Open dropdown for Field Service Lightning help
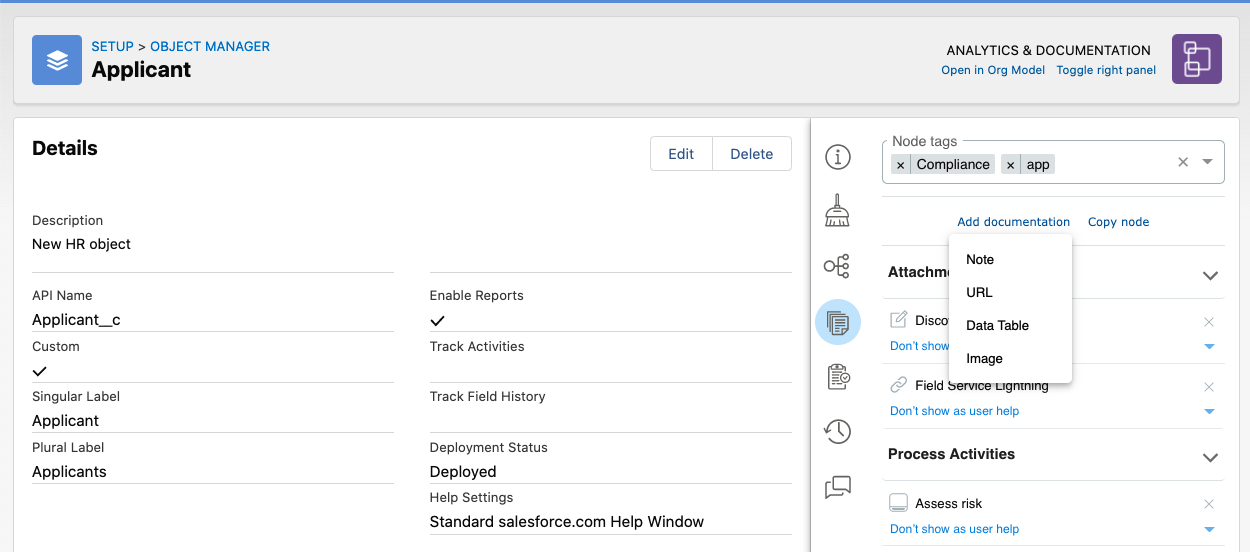This screenshot has height=552, width=1250. pos(1209,412)
